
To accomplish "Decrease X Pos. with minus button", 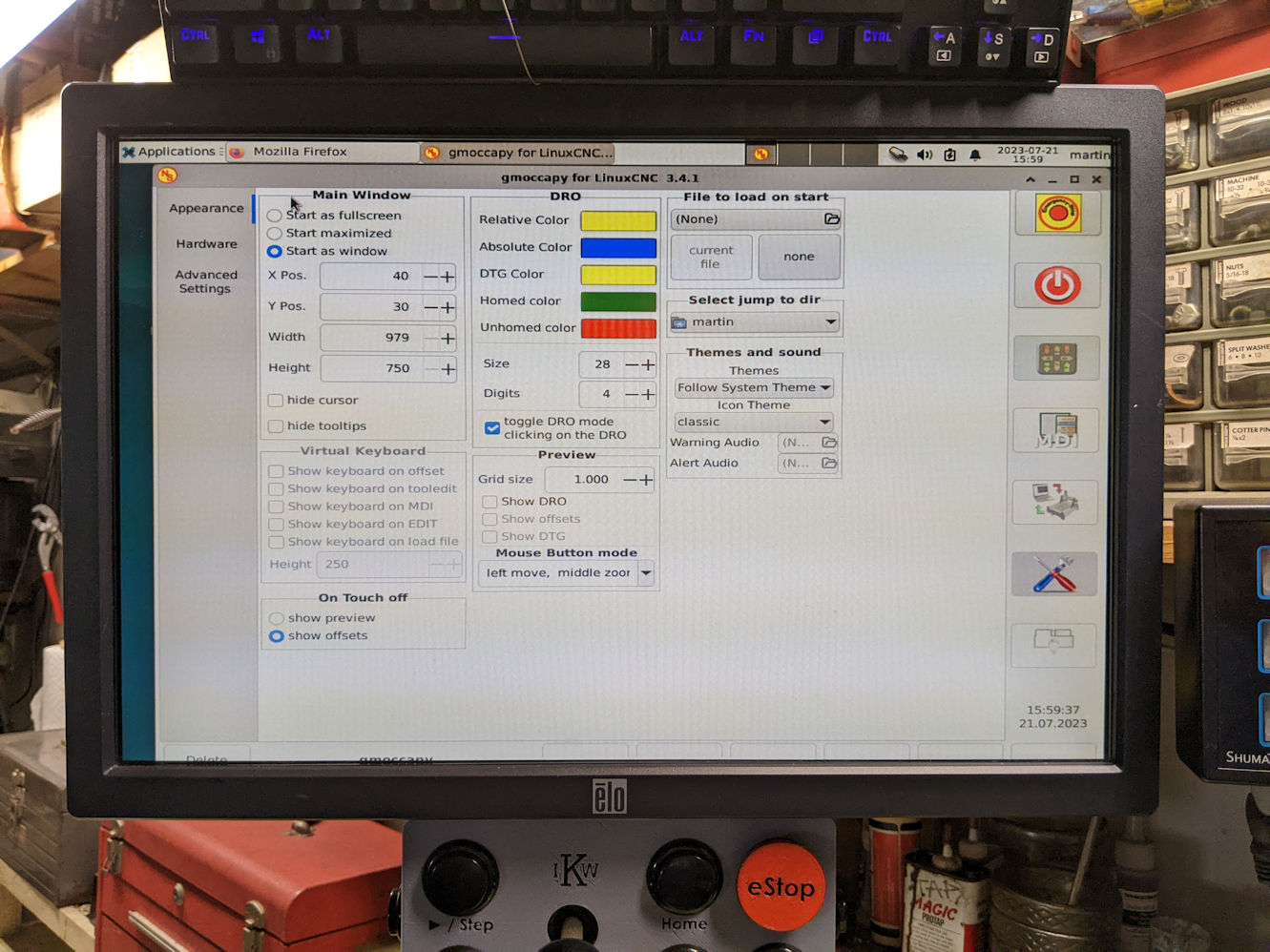I will pos(430,277).
